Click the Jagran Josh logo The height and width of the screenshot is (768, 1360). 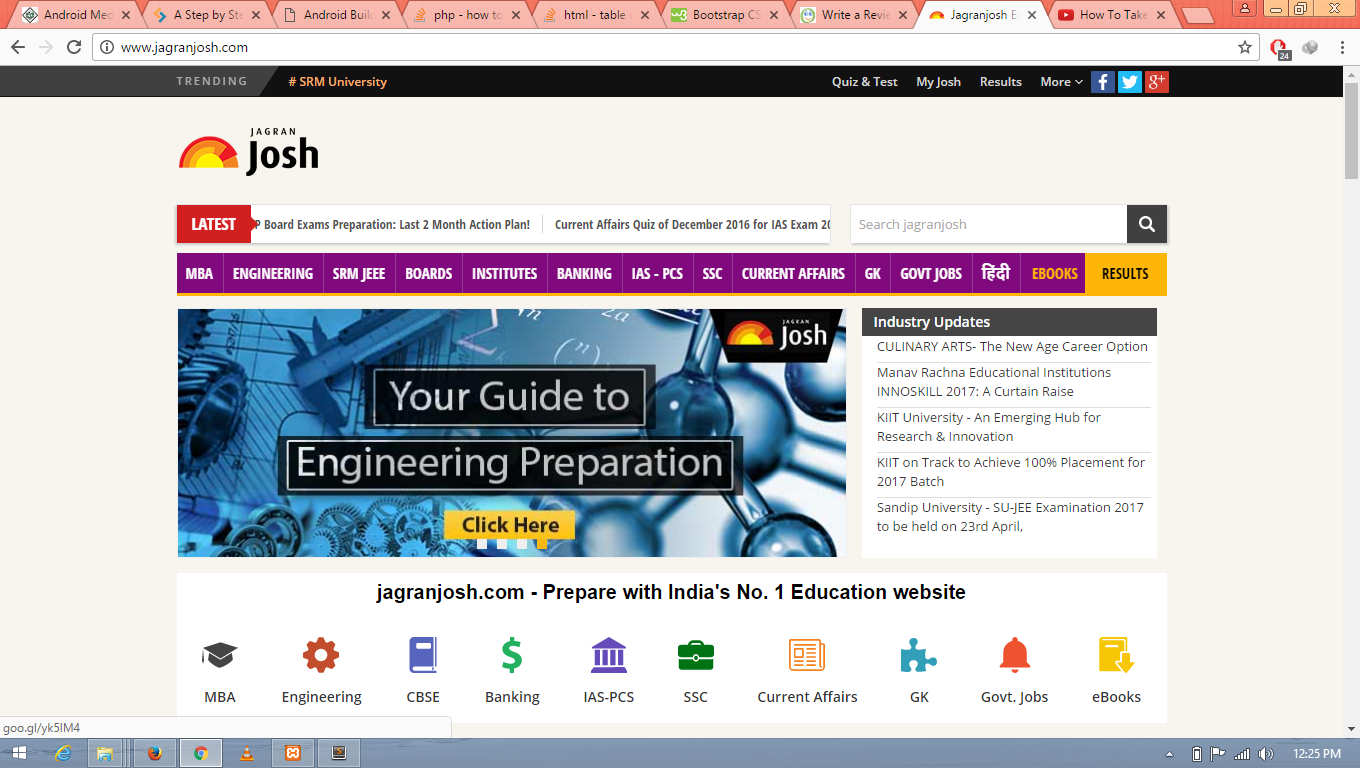click(249, 152)
